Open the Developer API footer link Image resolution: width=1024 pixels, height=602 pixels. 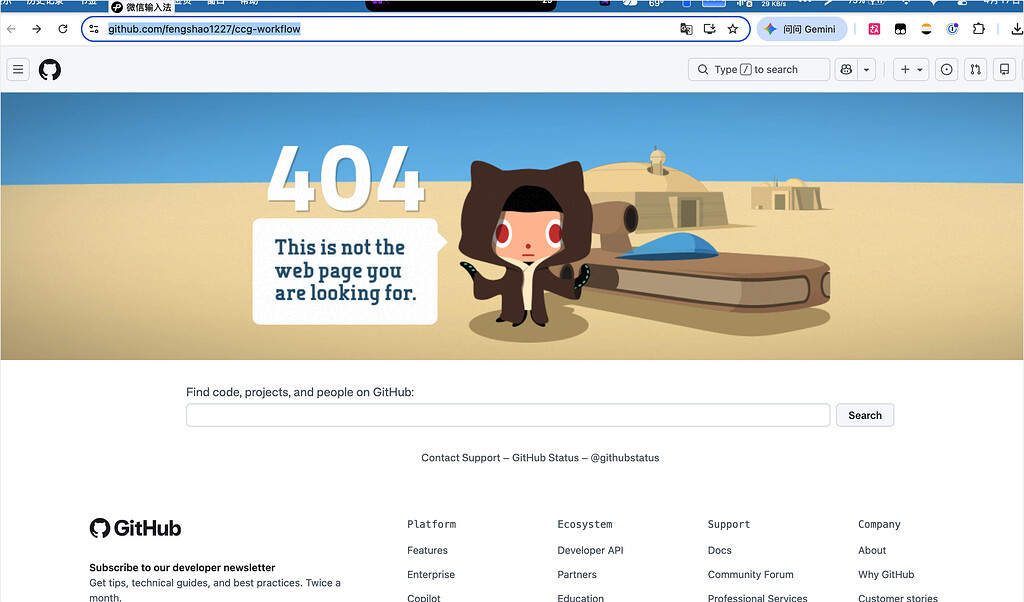[590, 550]
